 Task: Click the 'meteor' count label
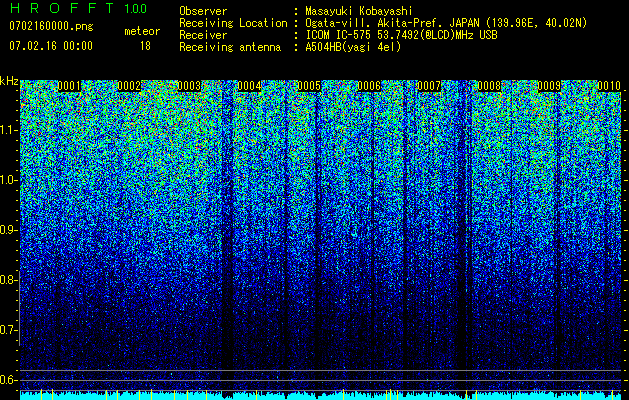coord(142,31)
